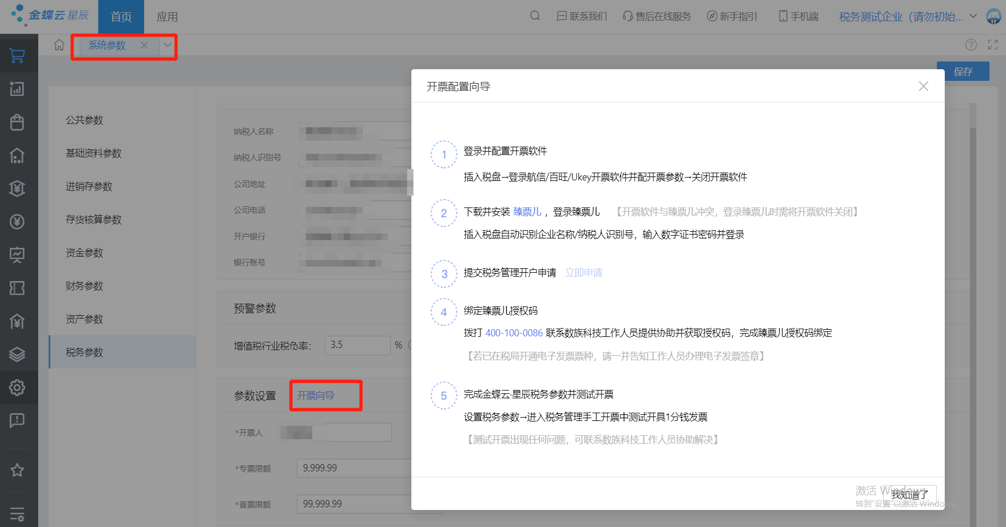Close the 开票配置向导 dialog
The image size is (1006, 527).
[923, 86]
